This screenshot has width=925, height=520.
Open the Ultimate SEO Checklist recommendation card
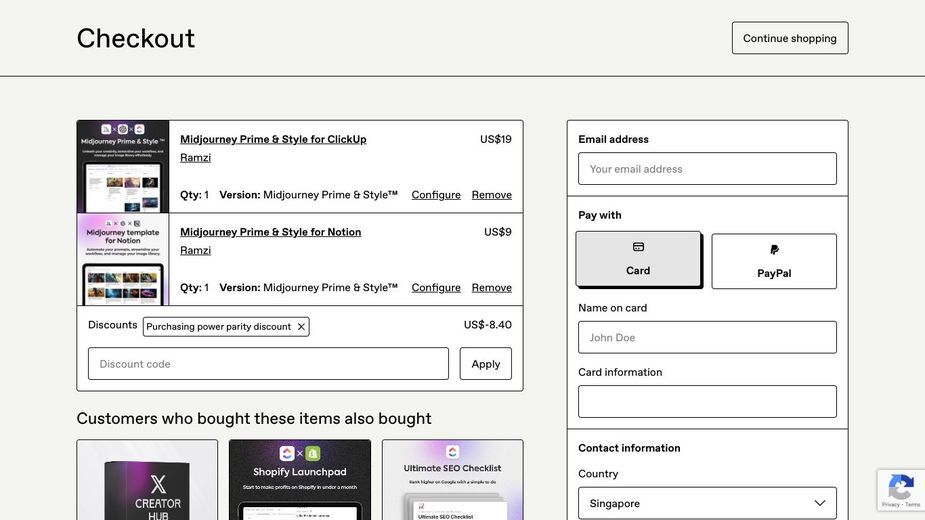tap(452, 480)
